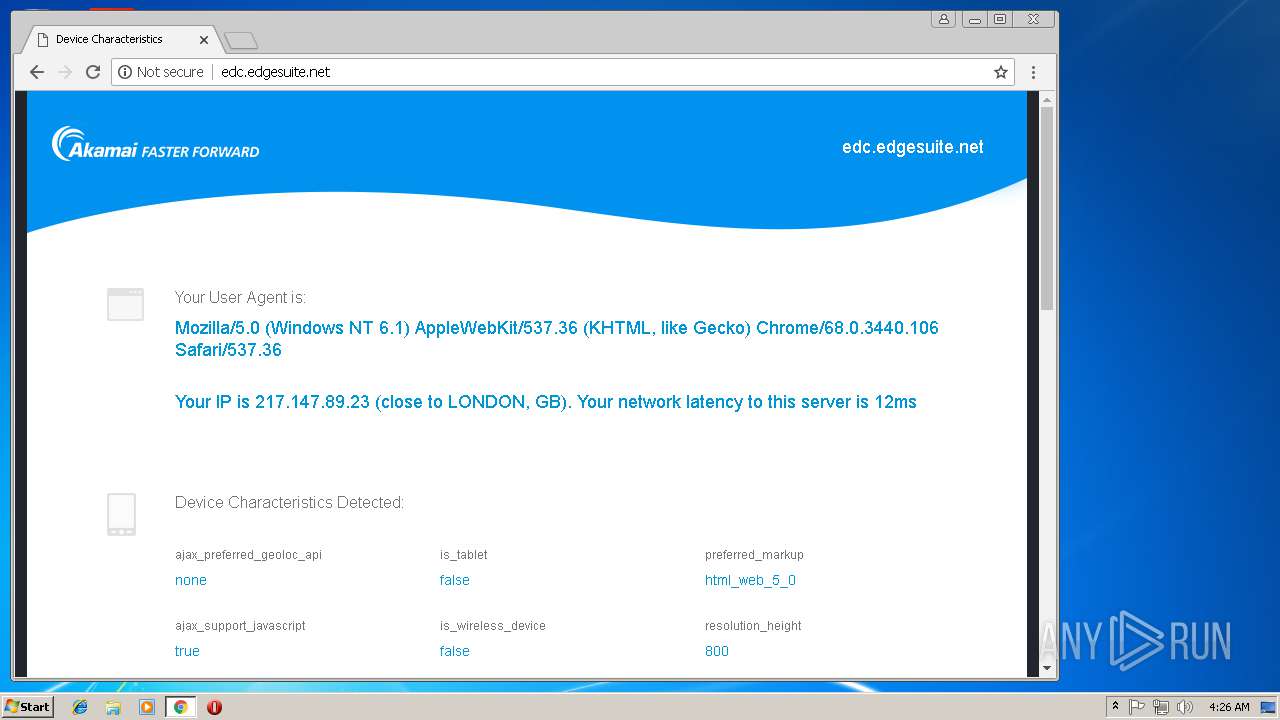Click the 'none' value under geoloc api

[x=190, y=580]
